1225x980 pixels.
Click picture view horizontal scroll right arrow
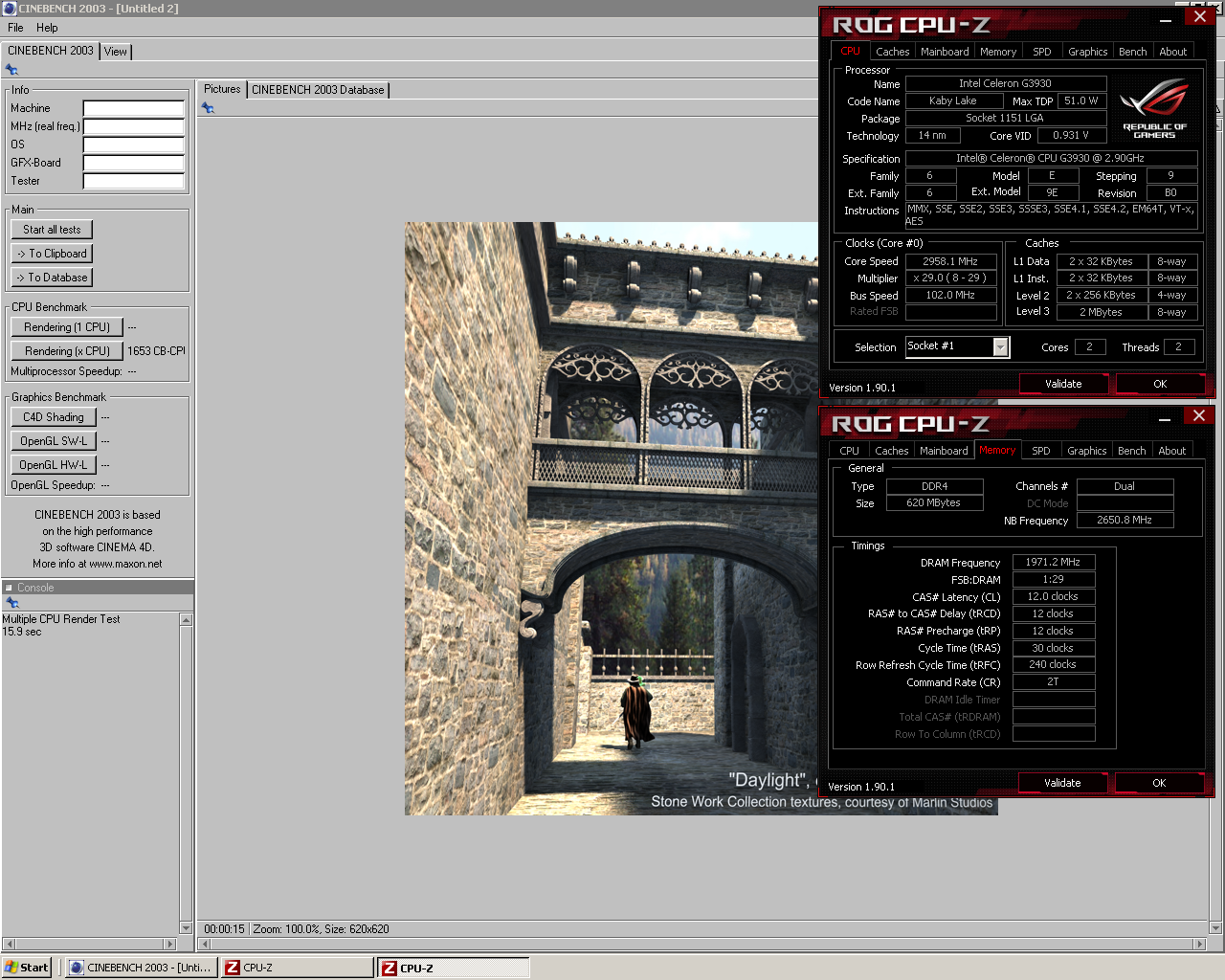tap(1200, 944)
